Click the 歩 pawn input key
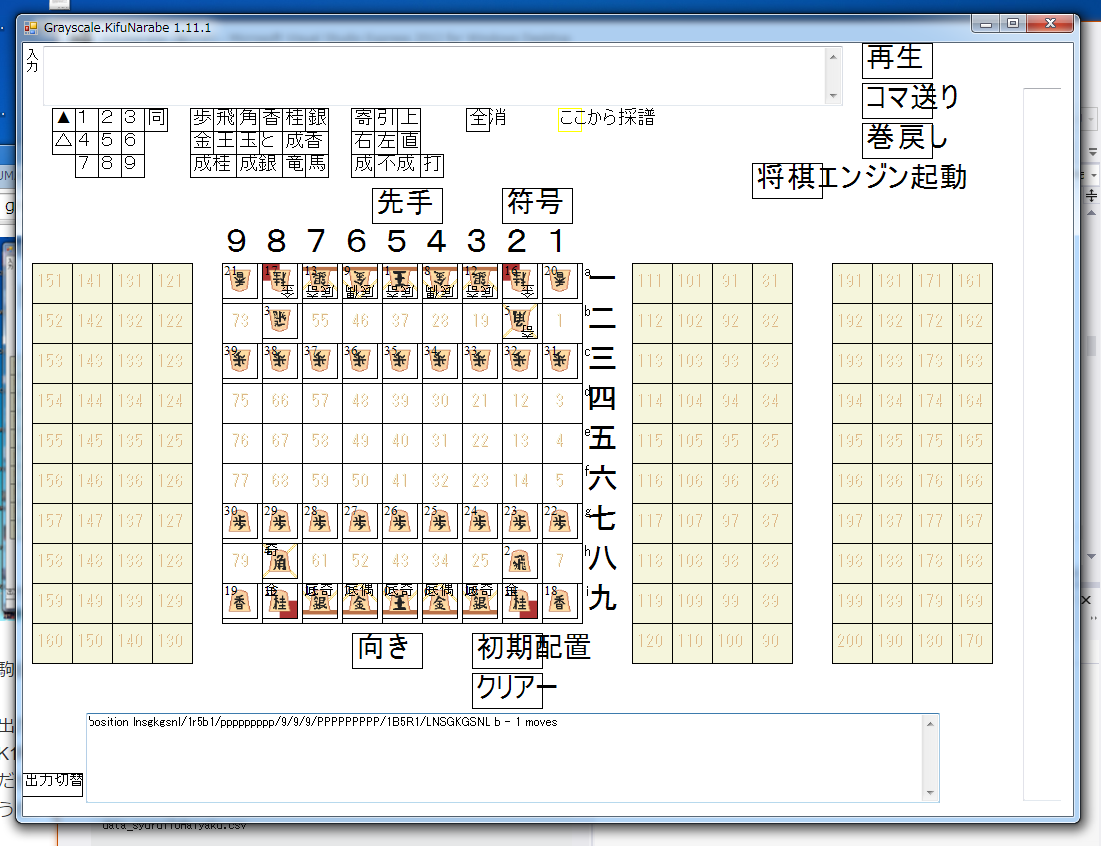Screen dimensions: 1101x846 click(x=202, y=119)
